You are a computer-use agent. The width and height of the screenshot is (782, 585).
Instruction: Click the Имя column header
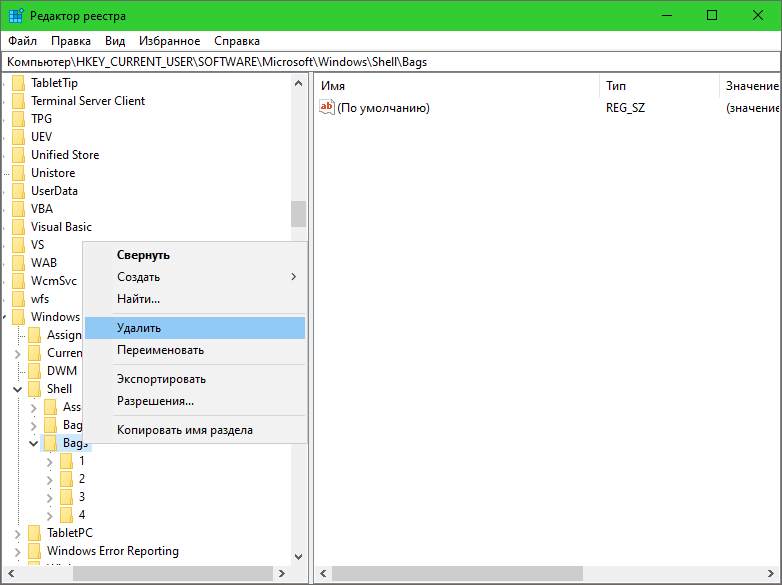333,87
